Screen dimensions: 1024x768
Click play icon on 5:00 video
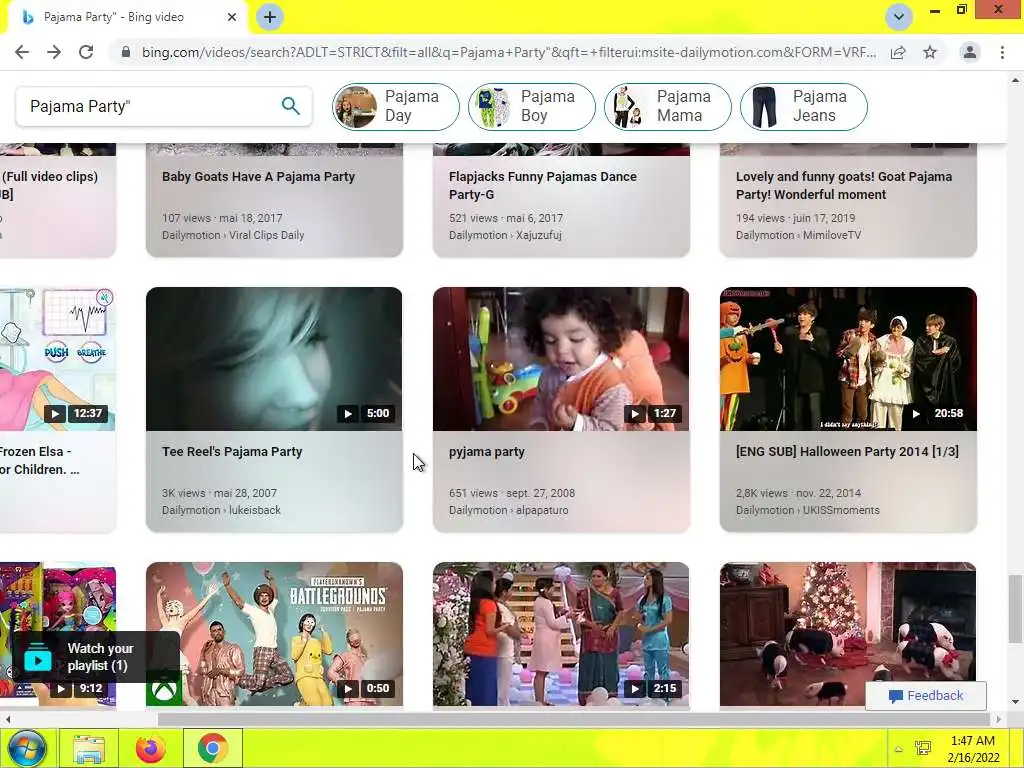coord(348,413)
